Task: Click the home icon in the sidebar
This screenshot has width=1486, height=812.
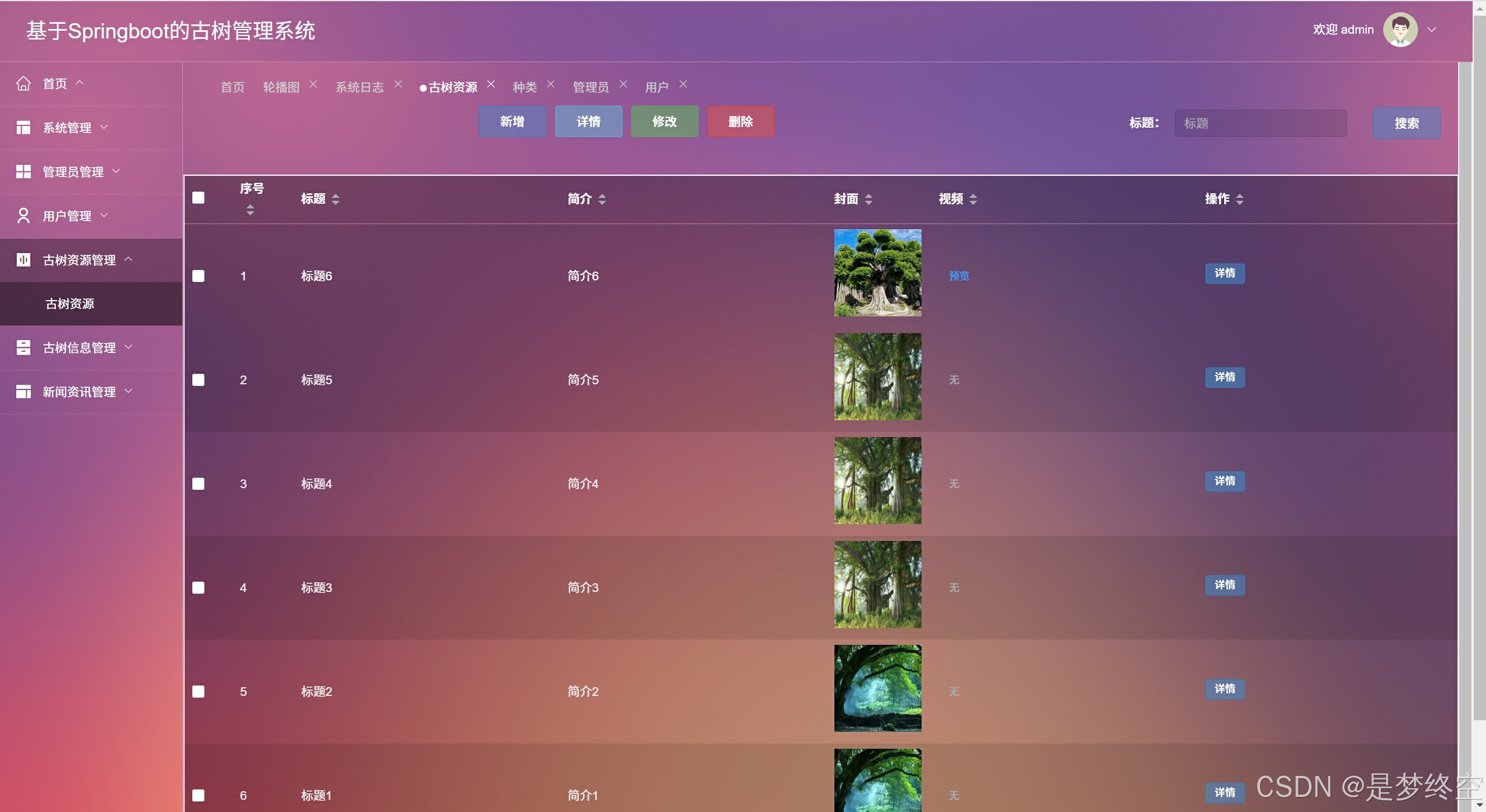Action: [23, 84]
